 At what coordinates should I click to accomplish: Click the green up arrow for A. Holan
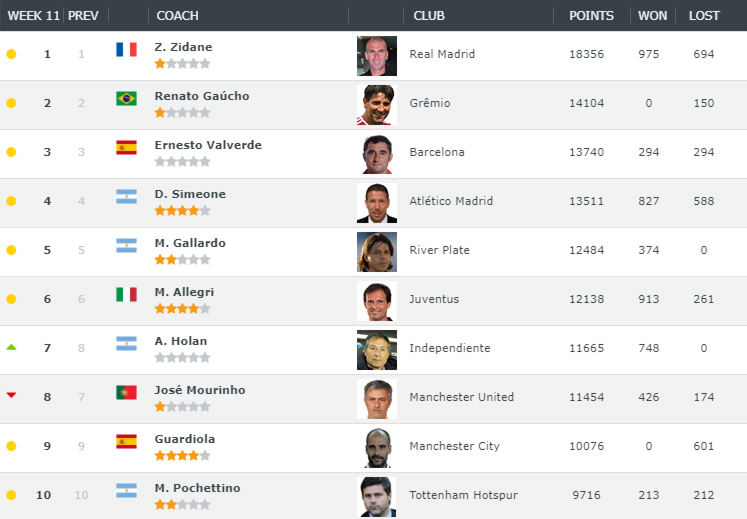click(x=11, y=347)
